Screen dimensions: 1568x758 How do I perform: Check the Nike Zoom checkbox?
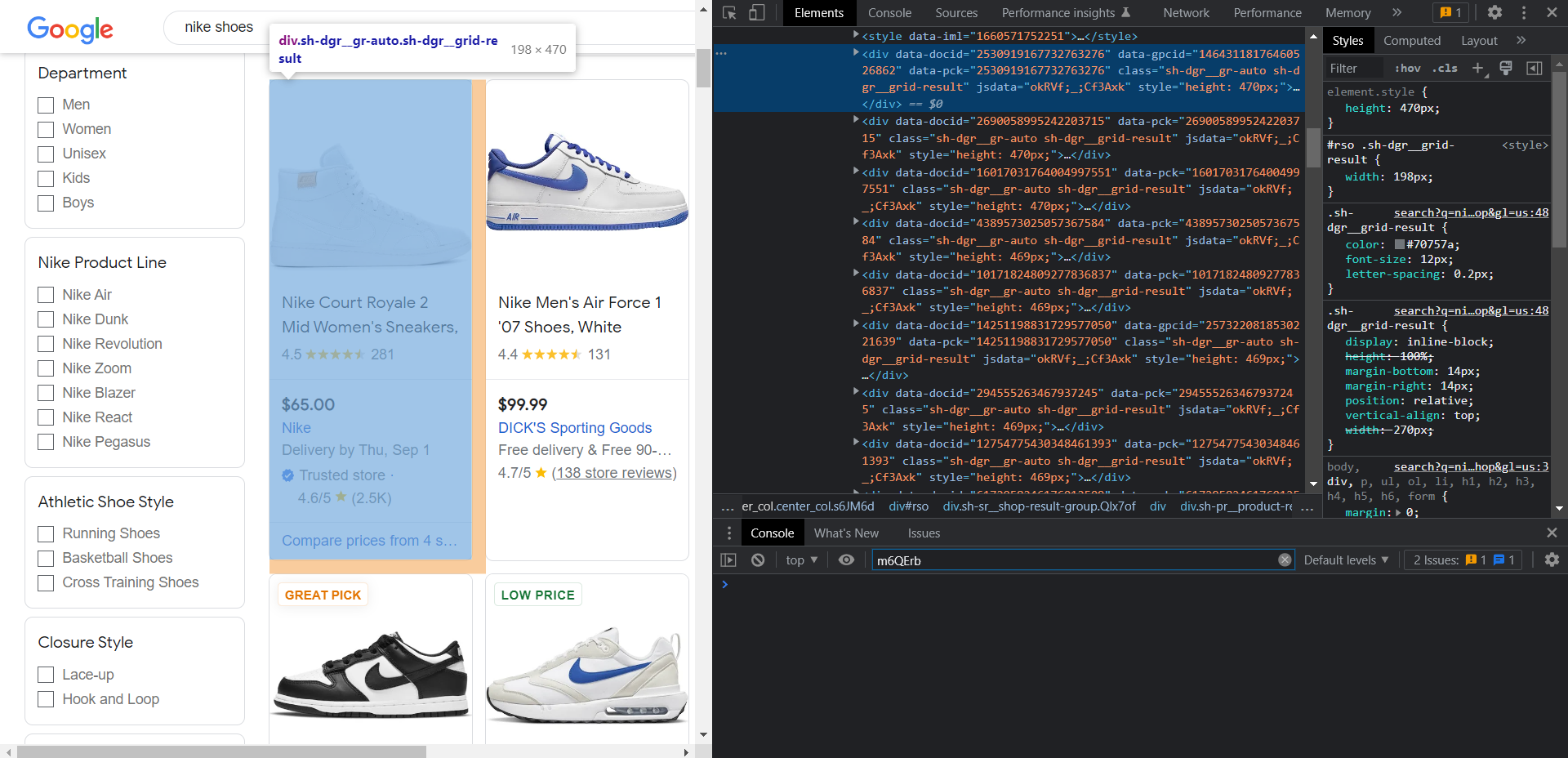click(46, 368)
